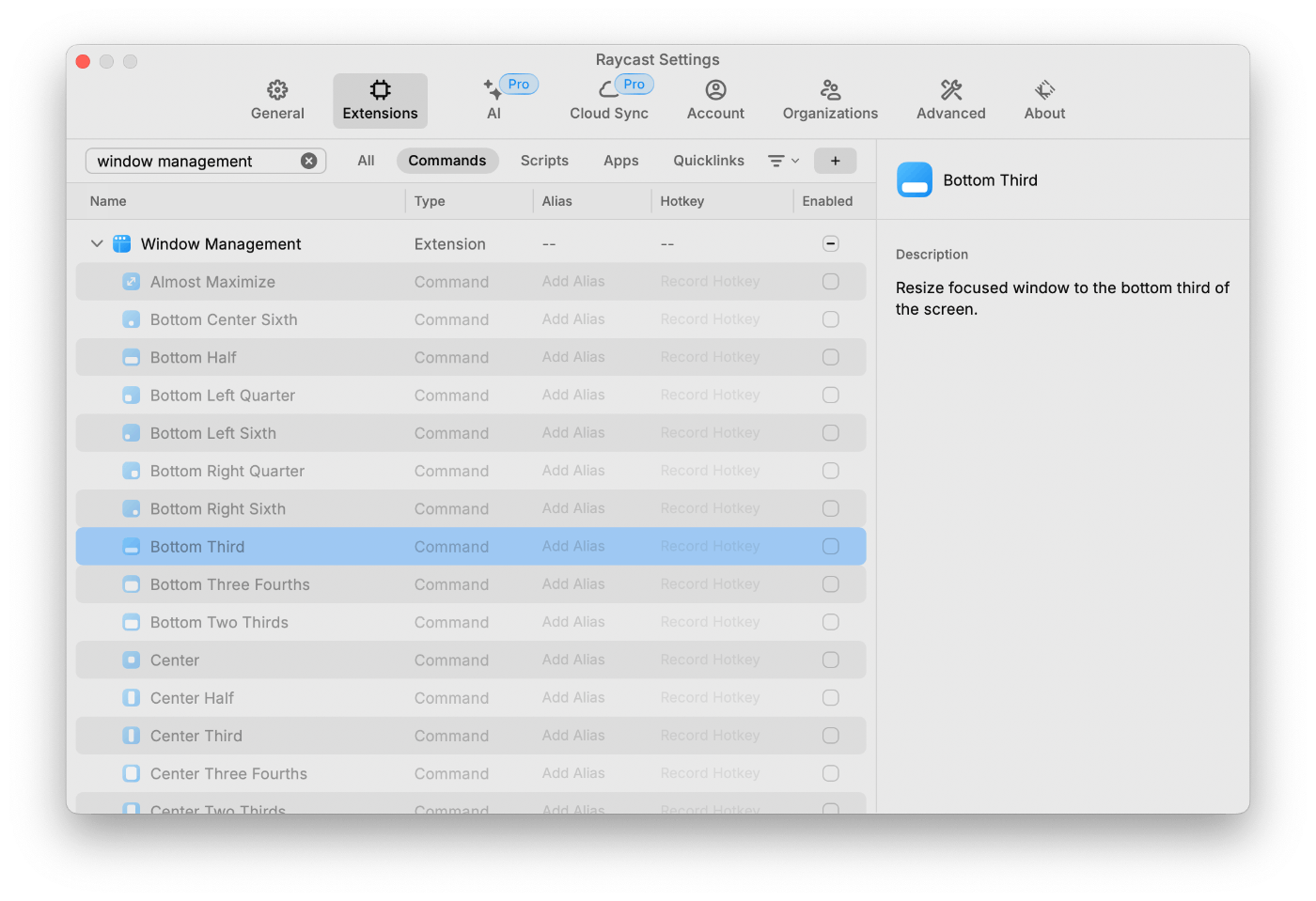Click the Bottom Right Quarter icon
The width and height of the screenshot is (1316, 901).
coord(132,471)
